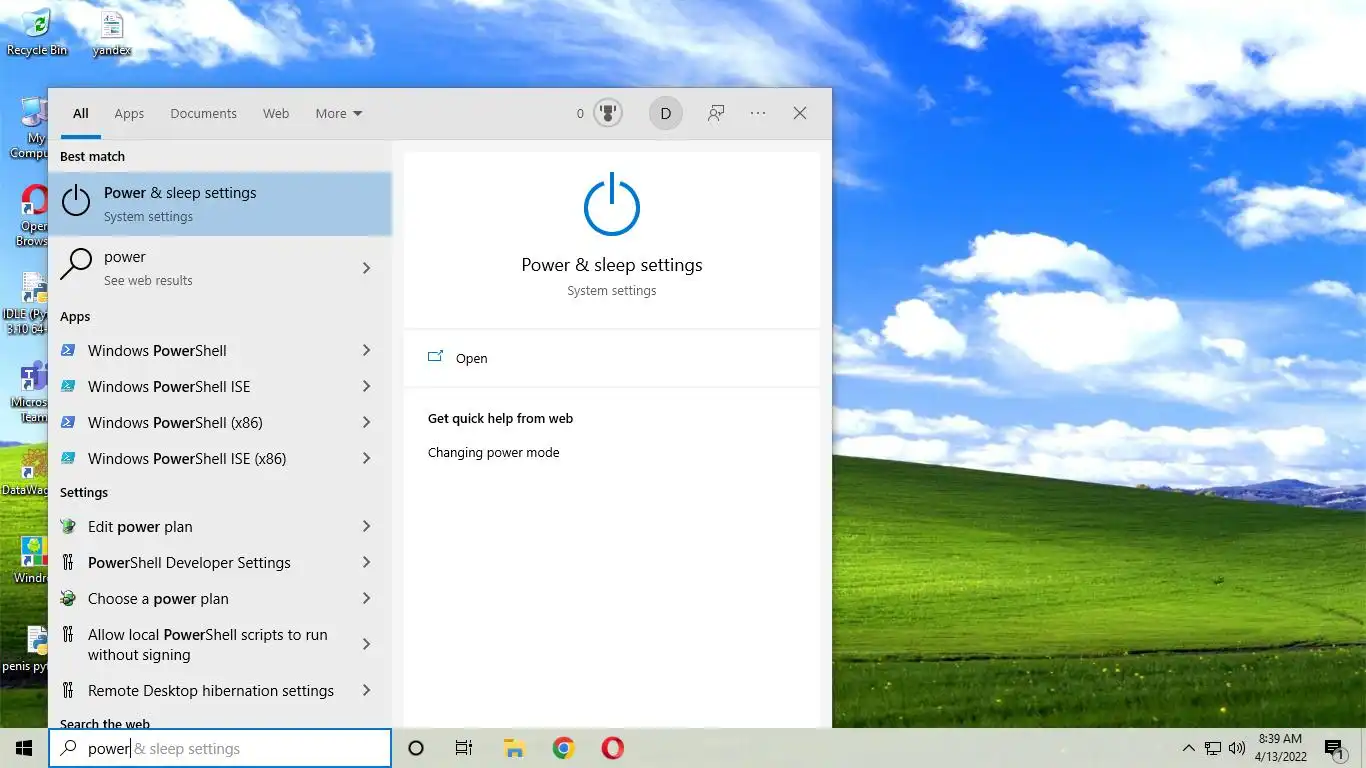This screenshot has width=1366, height=768.
Task: Expand Windows PowerShell ISE options arrow
Action: [366, 386]
